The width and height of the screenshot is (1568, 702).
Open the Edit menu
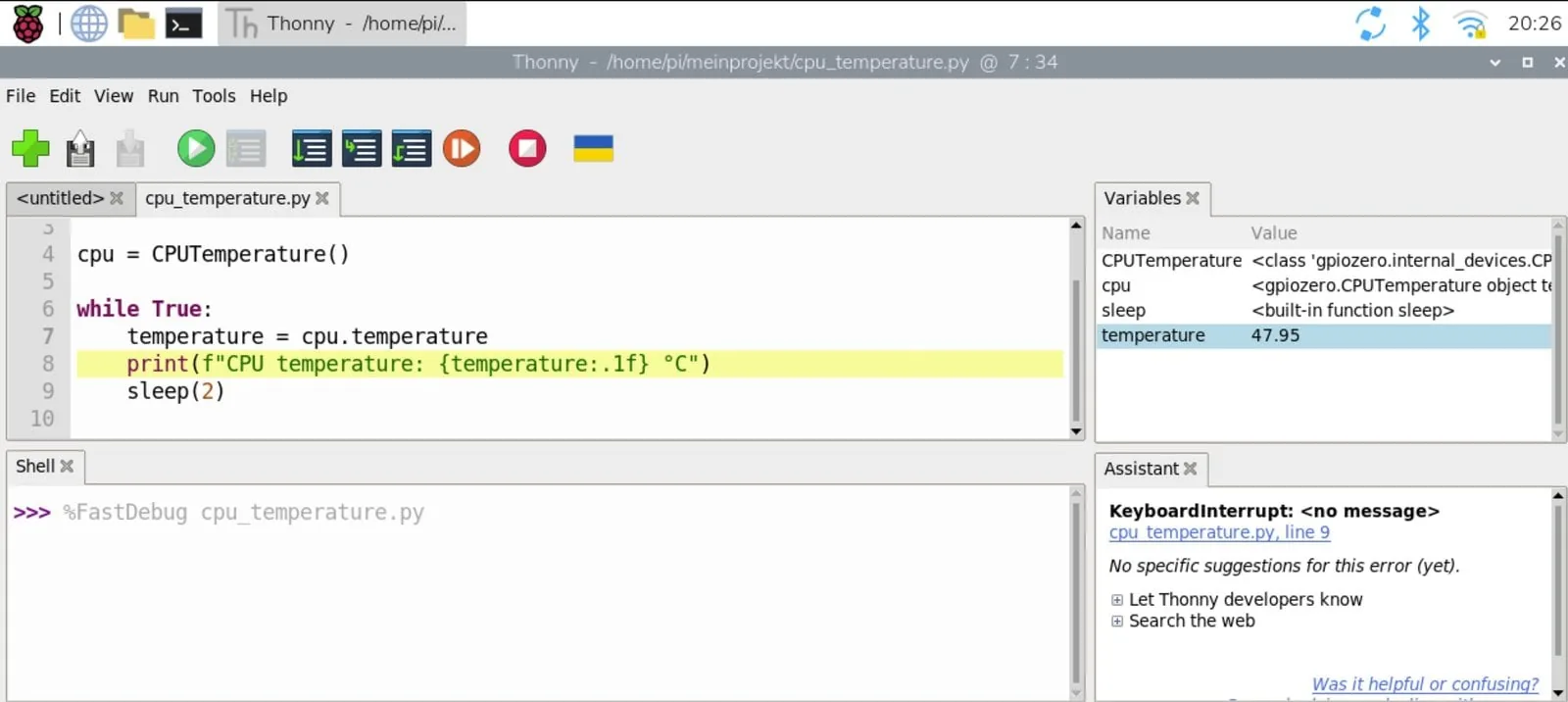pyautogui.click(x=65, y=96)
